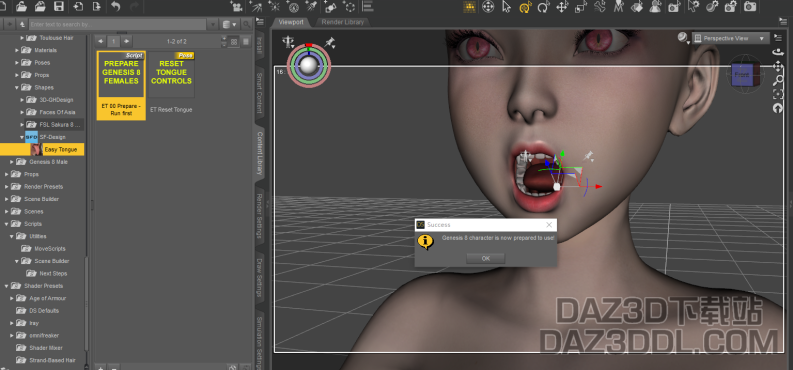Switch content view to list mode
The image size is (793, 370).
pos(246,41)
